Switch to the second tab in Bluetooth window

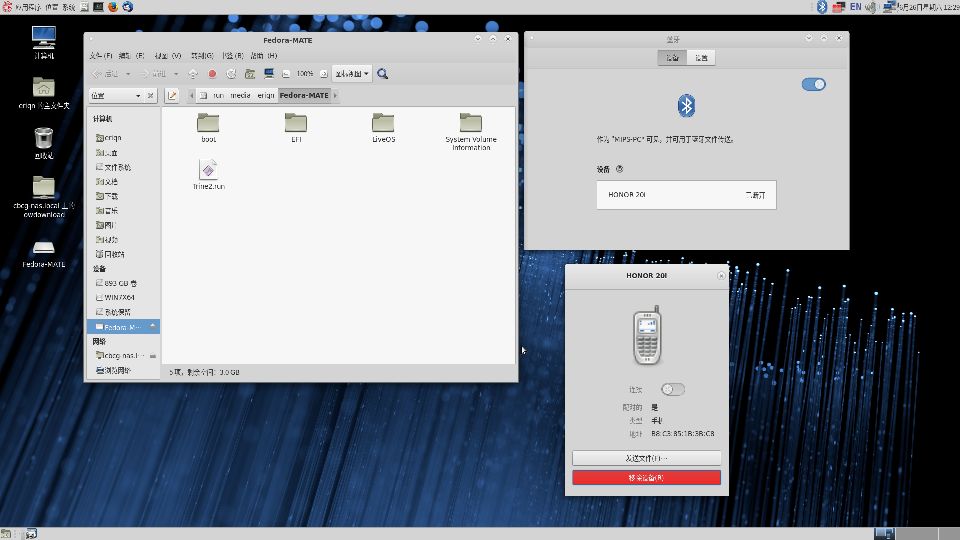(701, 58)
